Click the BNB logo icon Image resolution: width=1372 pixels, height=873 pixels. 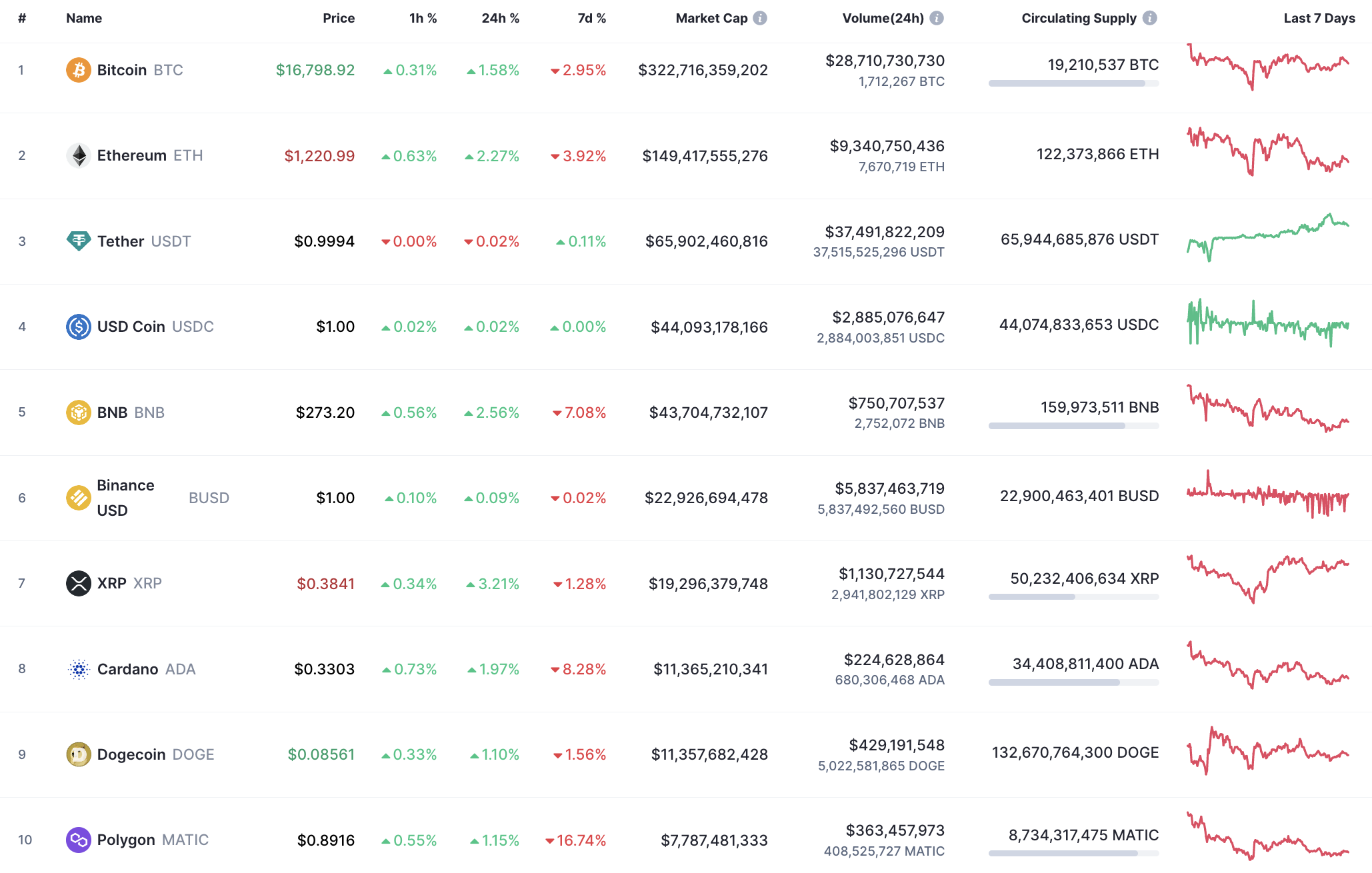pyautogui.click(x=79, y=412)
